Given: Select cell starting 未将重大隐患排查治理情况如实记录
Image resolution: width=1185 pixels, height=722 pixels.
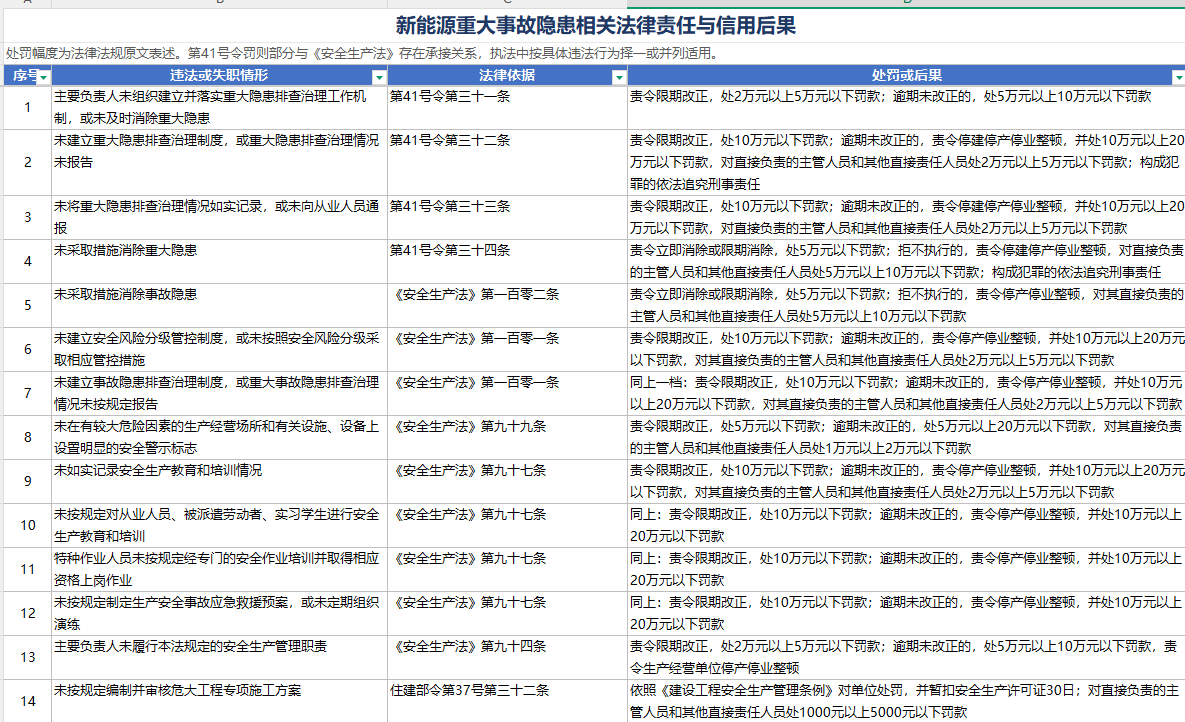Looking at the screenshot, I should pos(219,218).
